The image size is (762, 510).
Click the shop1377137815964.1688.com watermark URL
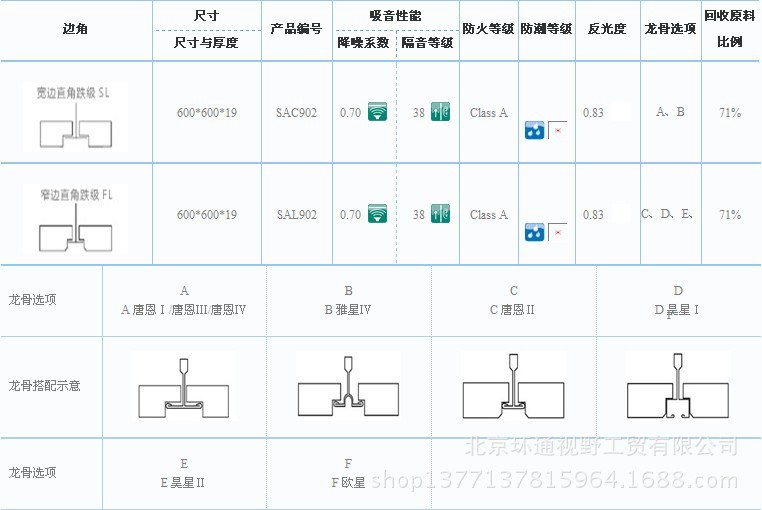[x=565, y=482]
